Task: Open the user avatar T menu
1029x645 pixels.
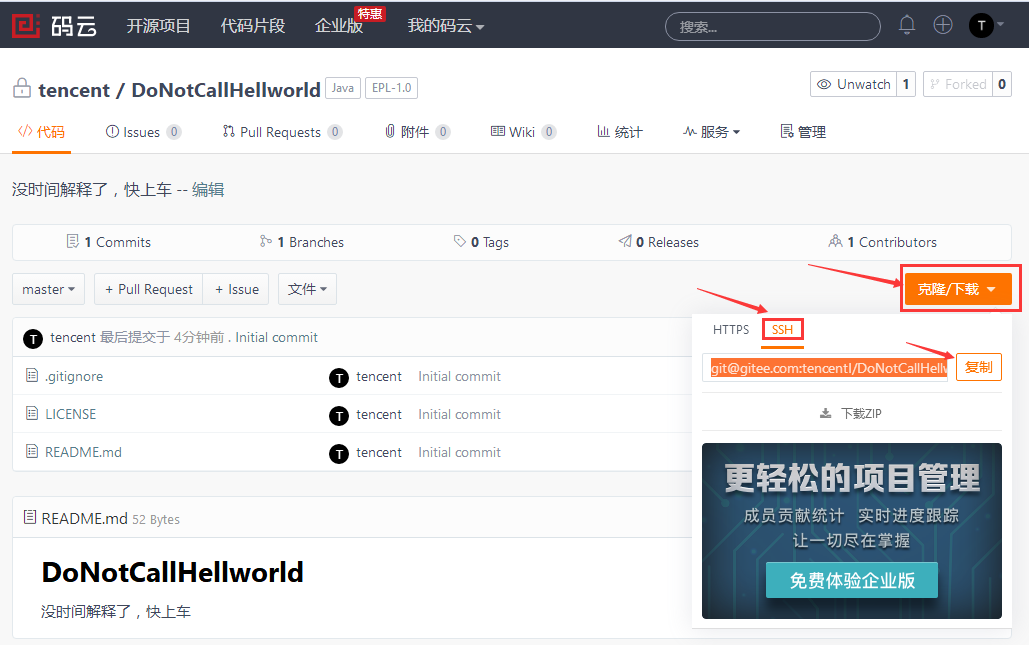Action: point(981,26)
